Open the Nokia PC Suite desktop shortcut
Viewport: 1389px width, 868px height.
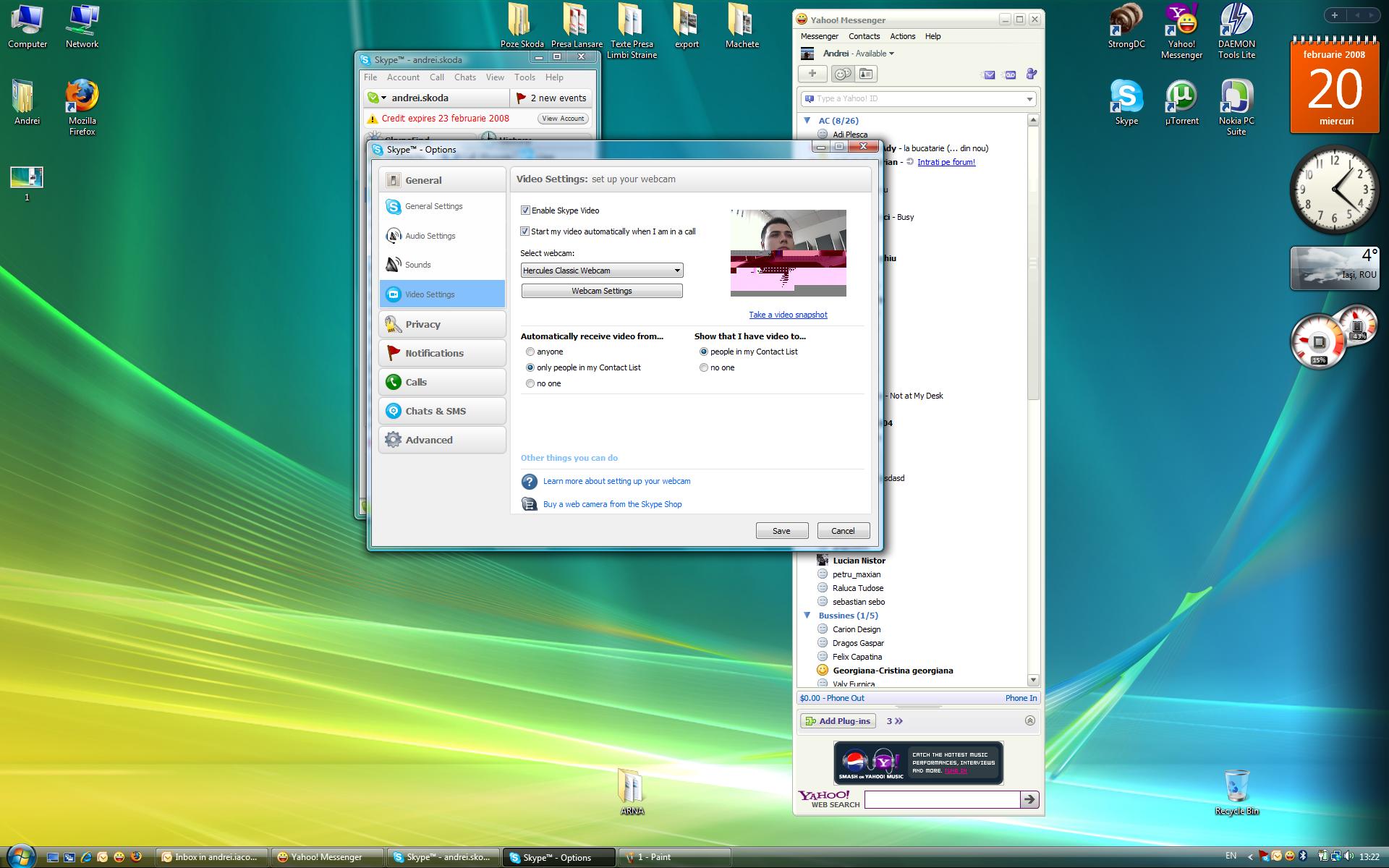point(1236,108)
